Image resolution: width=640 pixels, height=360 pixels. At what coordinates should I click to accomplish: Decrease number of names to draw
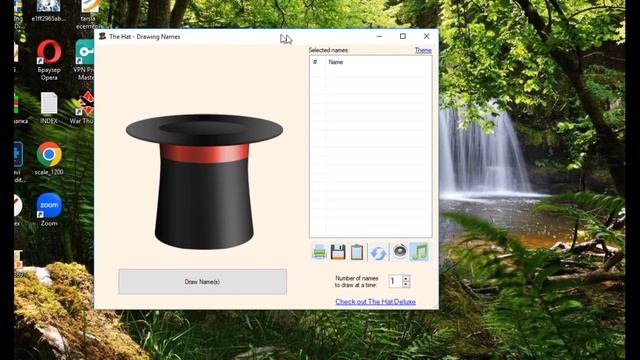[x=406, y=284]
